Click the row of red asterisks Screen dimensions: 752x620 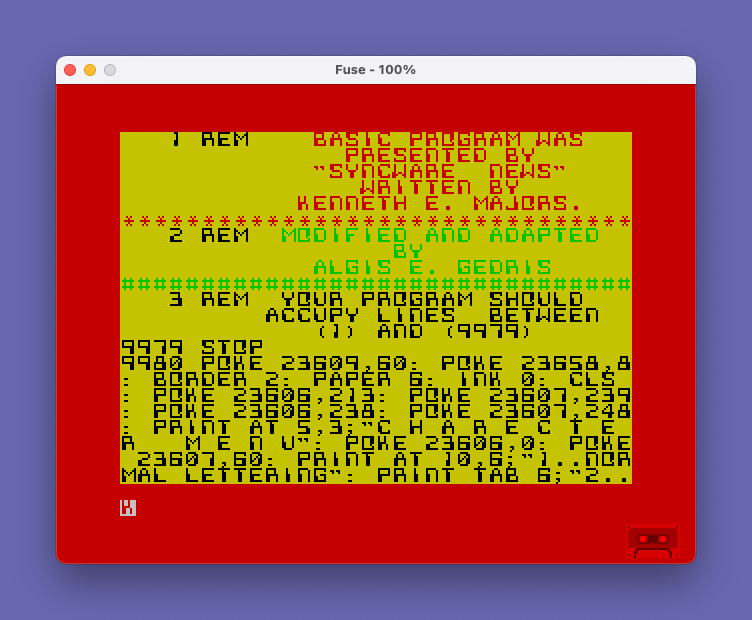376,221
